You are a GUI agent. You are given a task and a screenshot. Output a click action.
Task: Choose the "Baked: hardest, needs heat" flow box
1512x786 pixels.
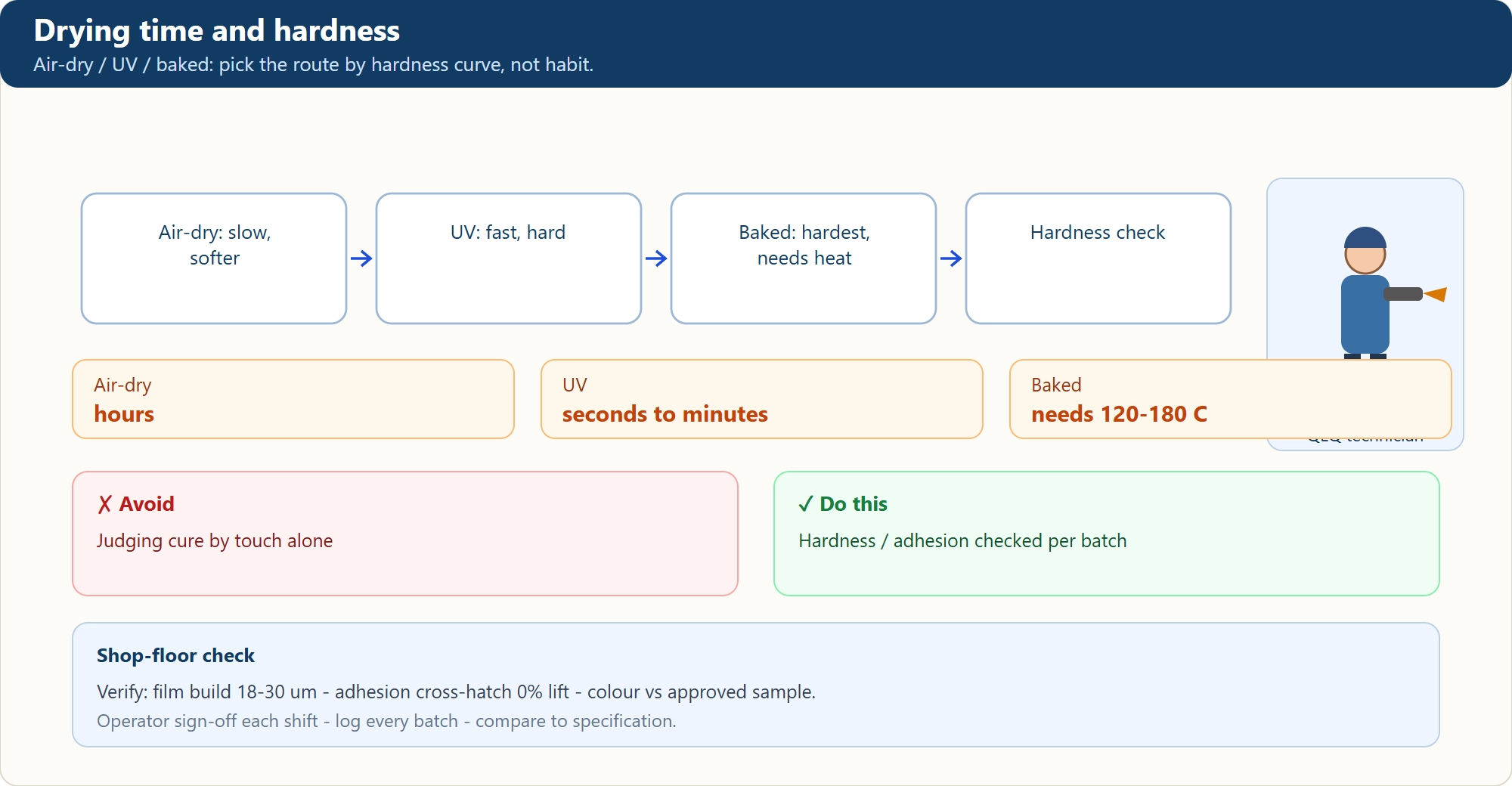tap(804, 258)
